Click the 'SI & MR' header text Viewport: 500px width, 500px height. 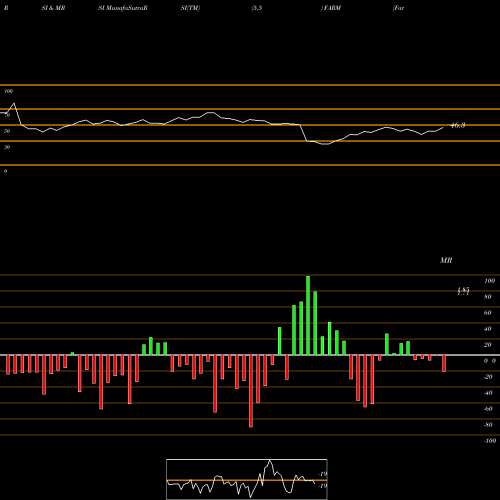click(x=53, y=8)
